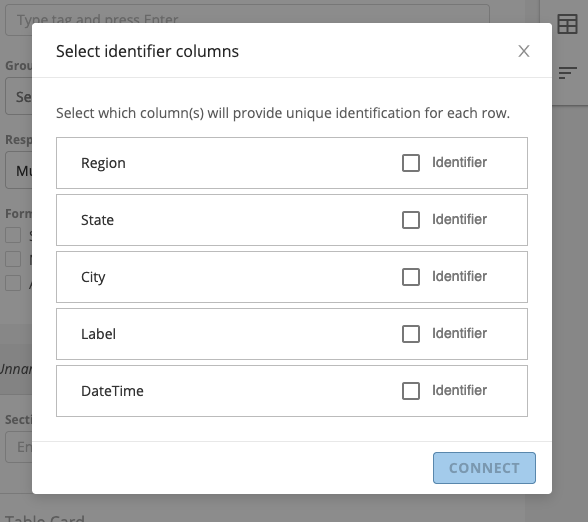
Task: Select the Label column row
Action: (x=292, y=334)
